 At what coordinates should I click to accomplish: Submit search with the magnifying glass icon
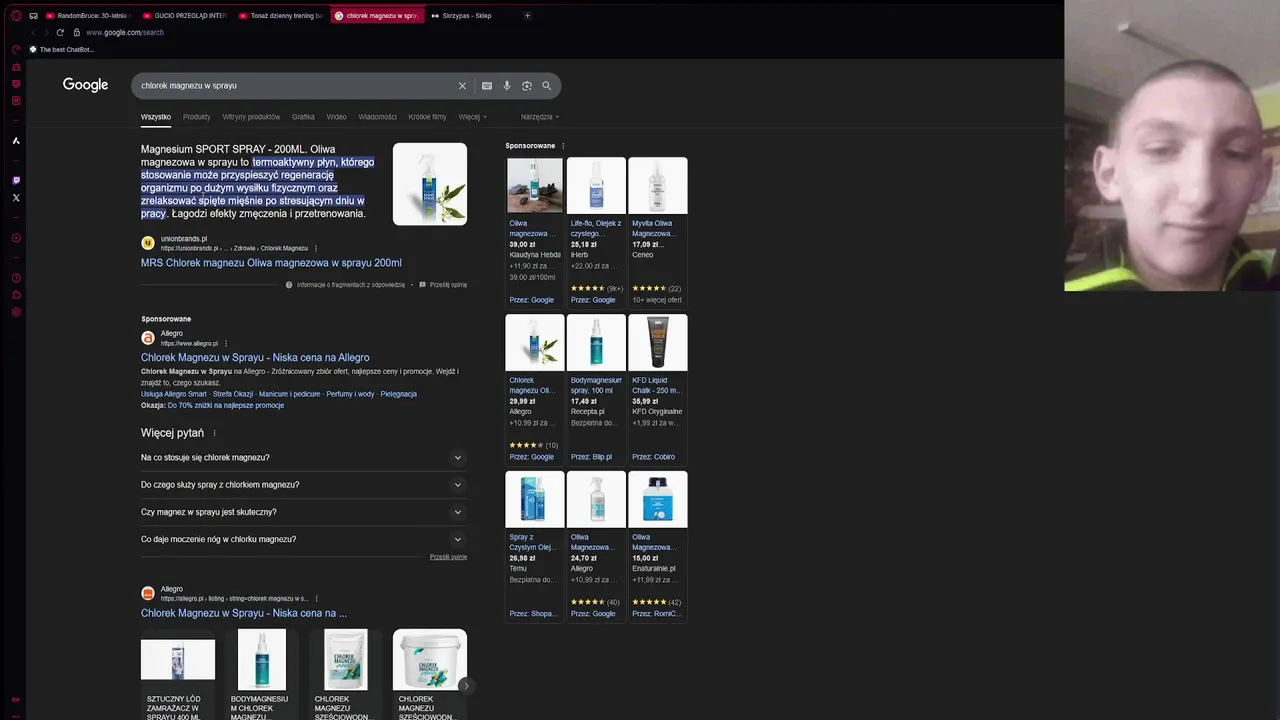click(547, 86)
